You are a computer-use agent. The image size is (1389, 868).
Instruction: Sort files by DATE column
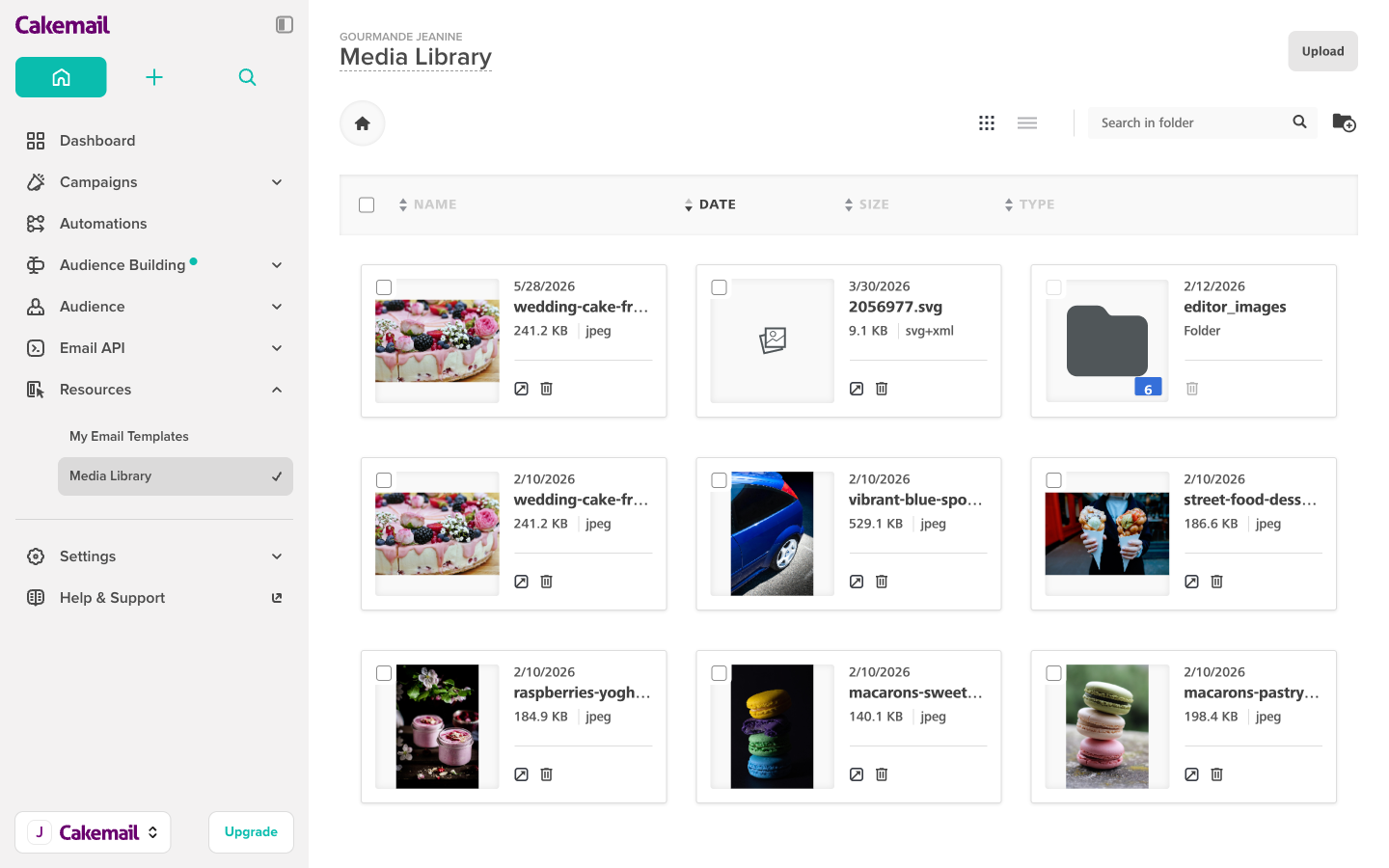click(x=710, y=204)
